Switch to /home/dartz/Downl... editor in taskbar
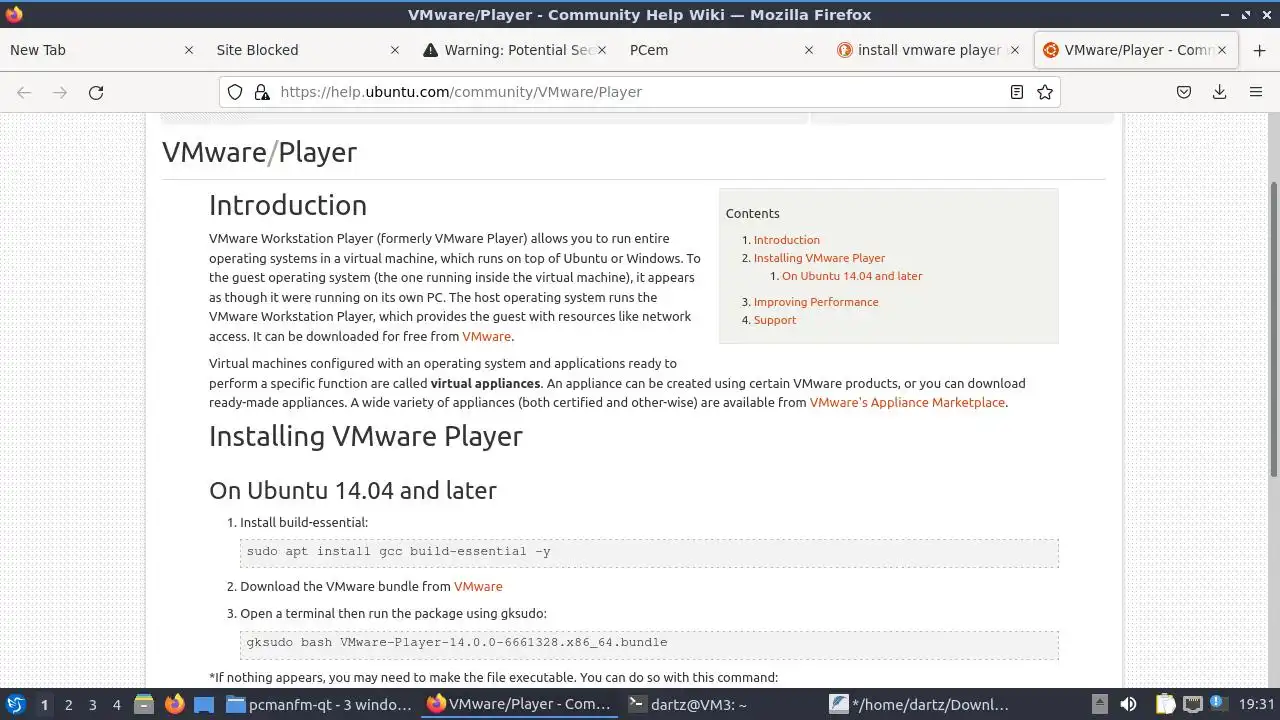 click(920, 704)
